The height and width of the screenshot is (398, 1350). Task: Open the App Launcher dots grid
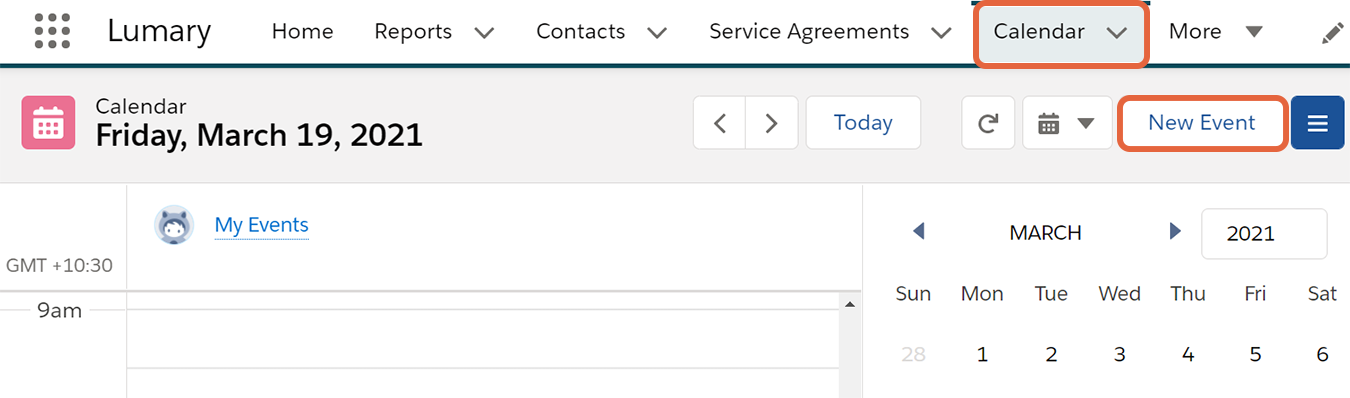pyautogui.click(x=52, y=31)
